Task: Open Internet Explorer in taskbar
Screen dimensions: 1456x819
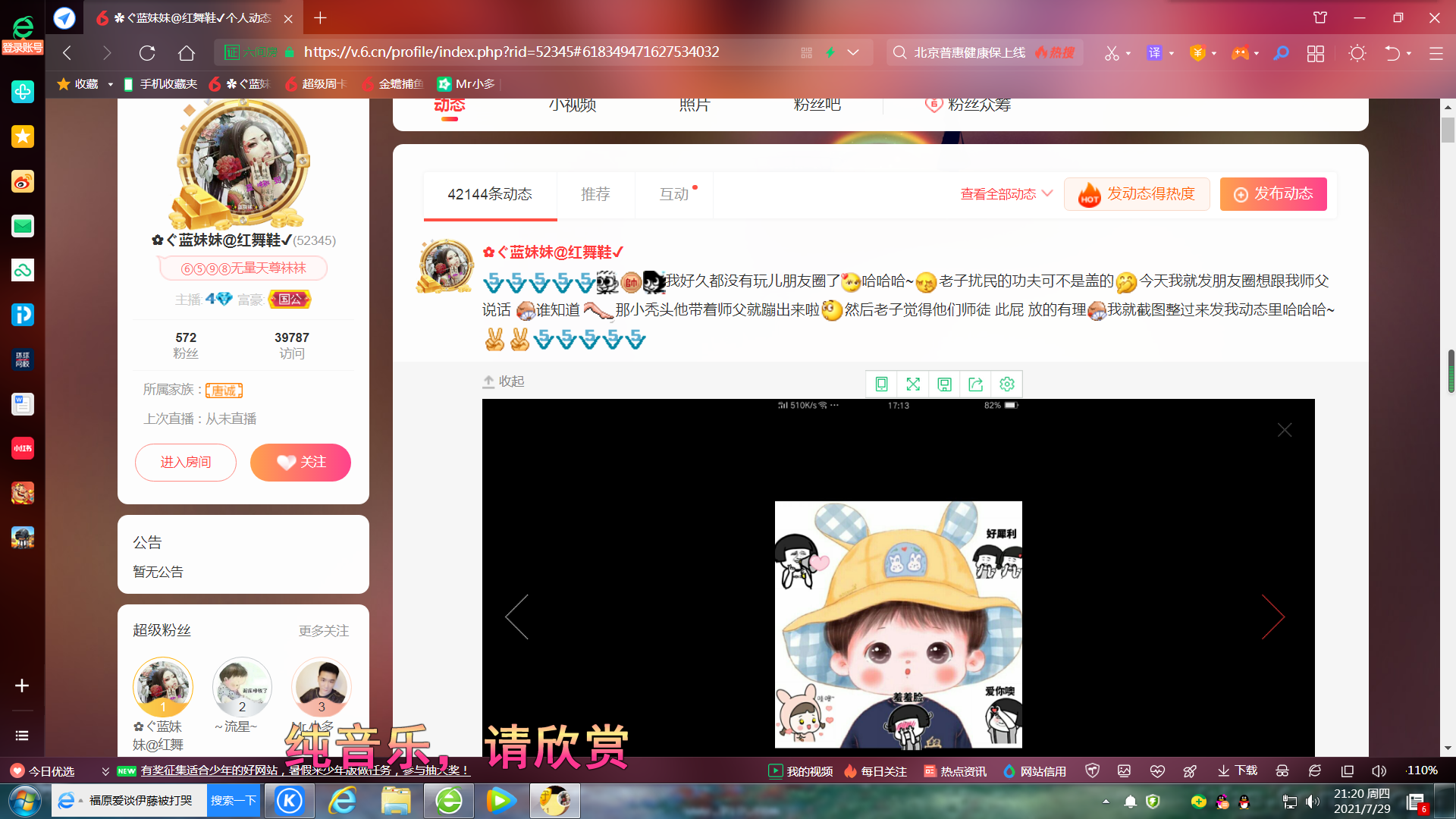Action: (343, 801)
